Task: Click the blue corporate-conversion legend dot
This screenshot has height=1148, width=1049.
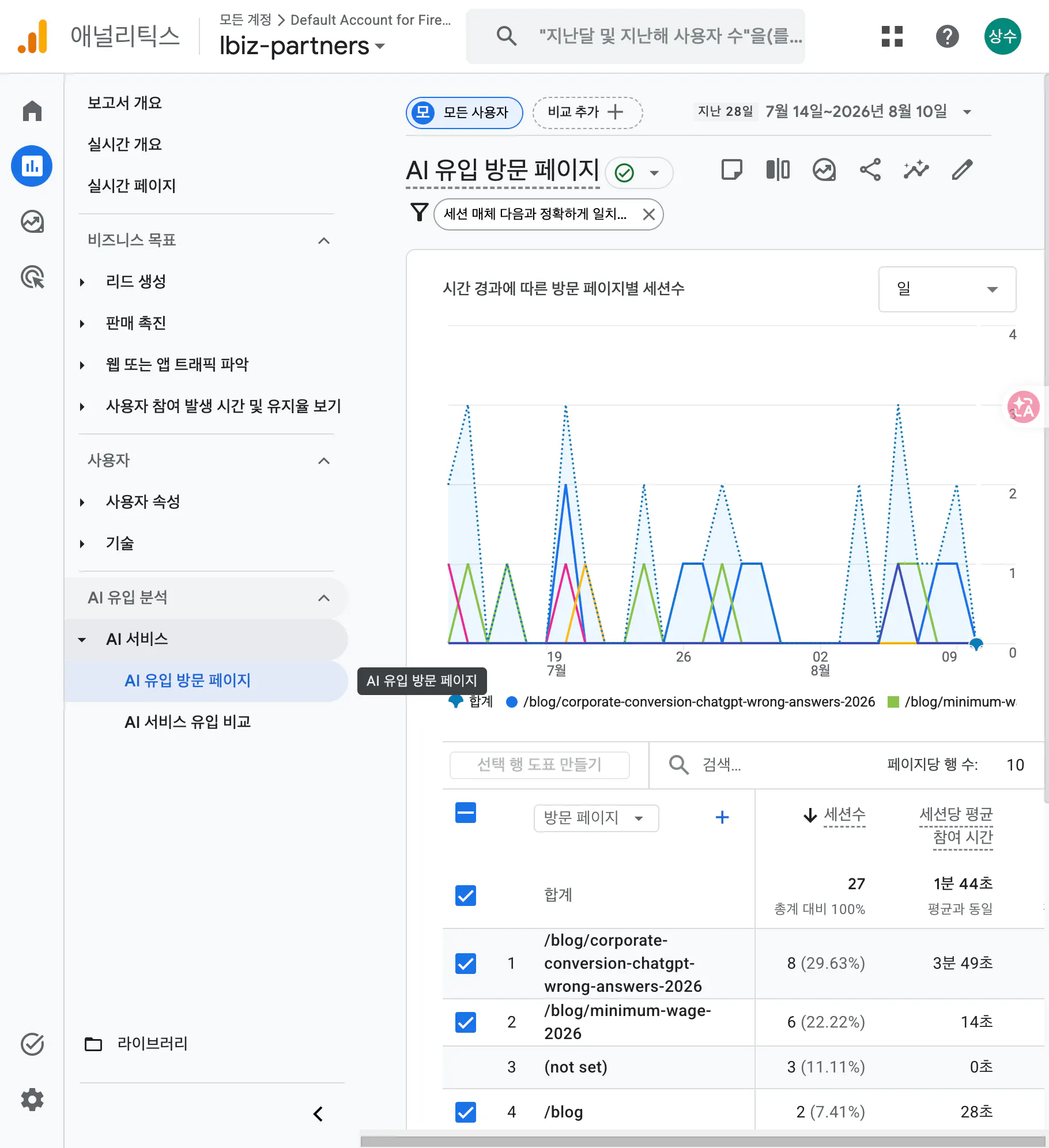Action: click(x=511, y=701)
